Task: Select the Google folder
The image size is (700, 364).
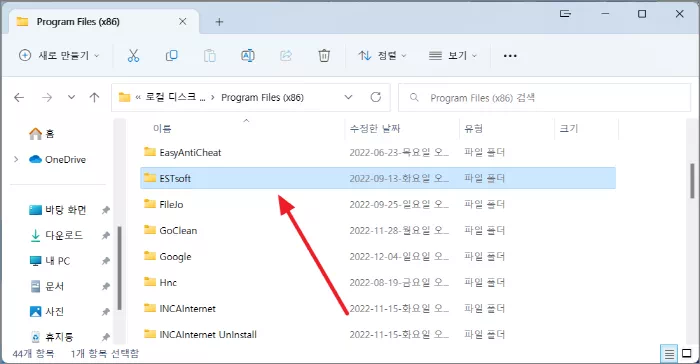Action: click(x=378, y=256)
